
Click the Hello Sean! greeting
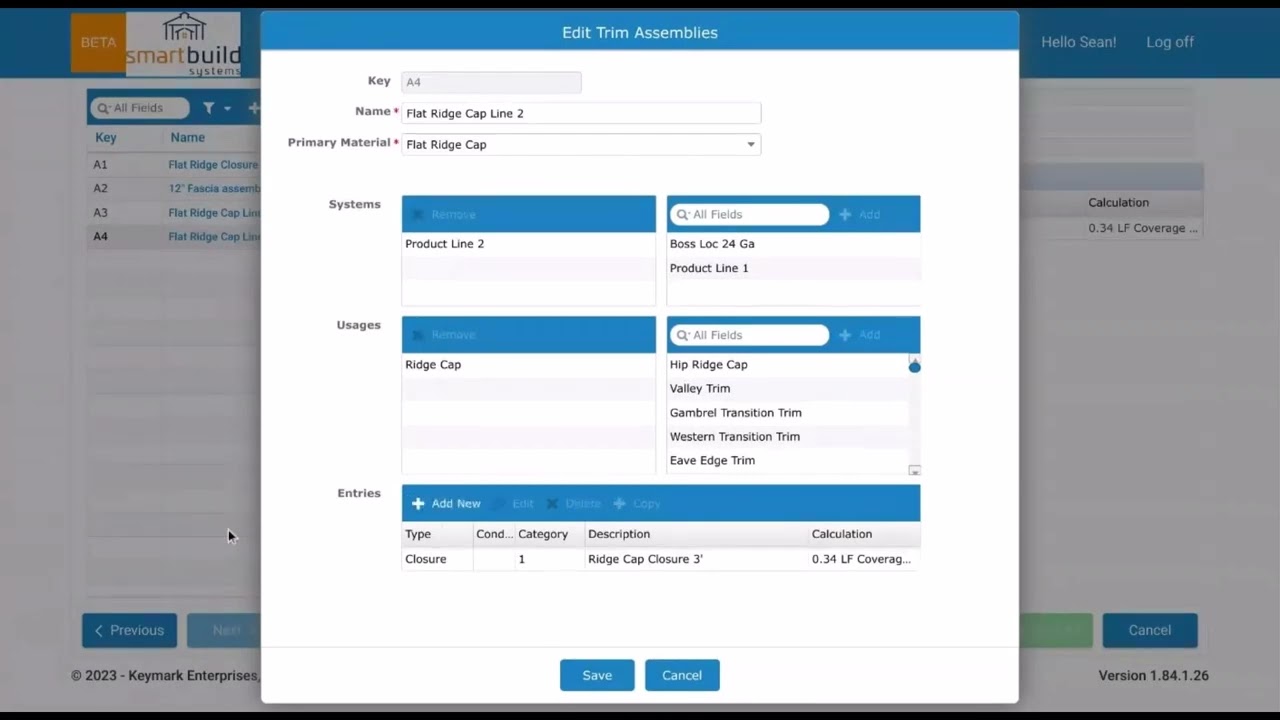point(1079,42)
